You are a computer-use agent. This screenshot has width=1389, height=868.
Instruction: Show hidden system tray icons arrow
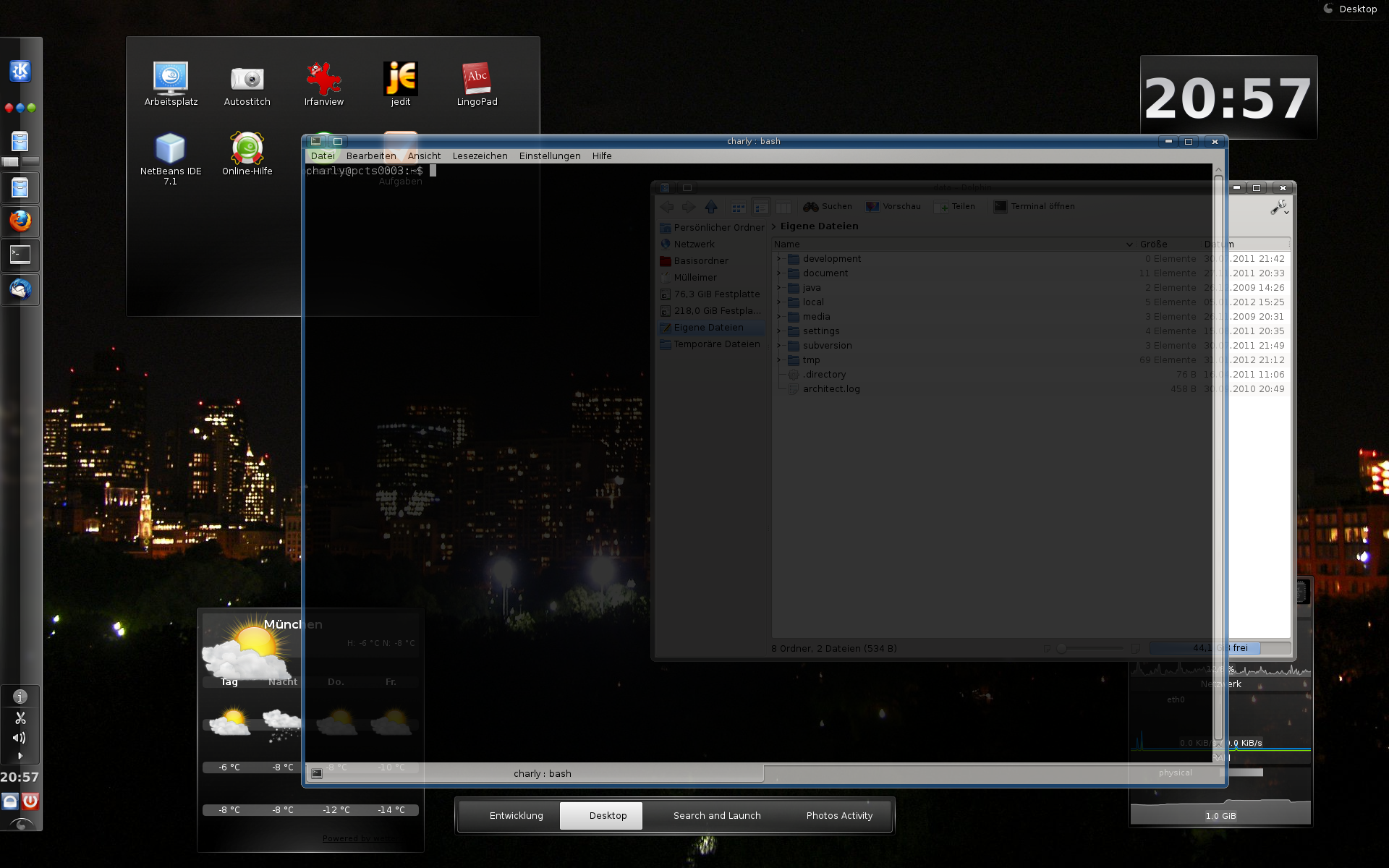click(x=20, y=755)
